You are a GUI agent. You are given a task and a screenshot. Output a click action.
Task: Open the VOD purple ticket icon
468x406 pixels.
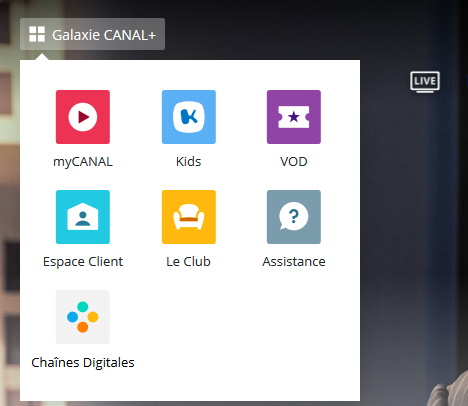(294, 117)
